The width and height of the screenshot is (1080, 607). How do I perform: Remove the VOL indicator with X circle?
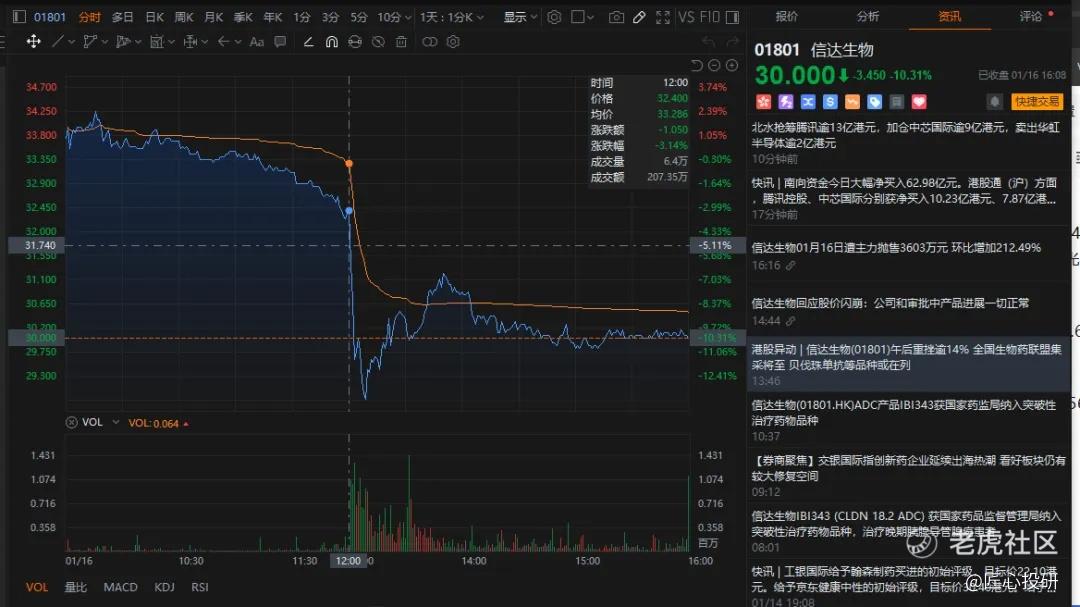coord(71,422)
